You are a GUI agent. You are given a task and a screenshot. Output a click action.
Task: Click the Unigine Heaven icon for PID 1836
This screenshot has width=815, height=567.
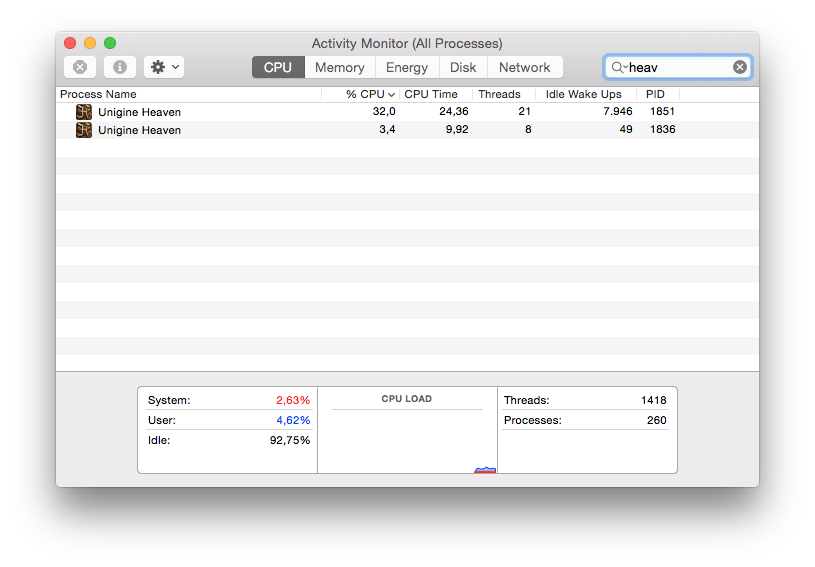coord(84,130)
